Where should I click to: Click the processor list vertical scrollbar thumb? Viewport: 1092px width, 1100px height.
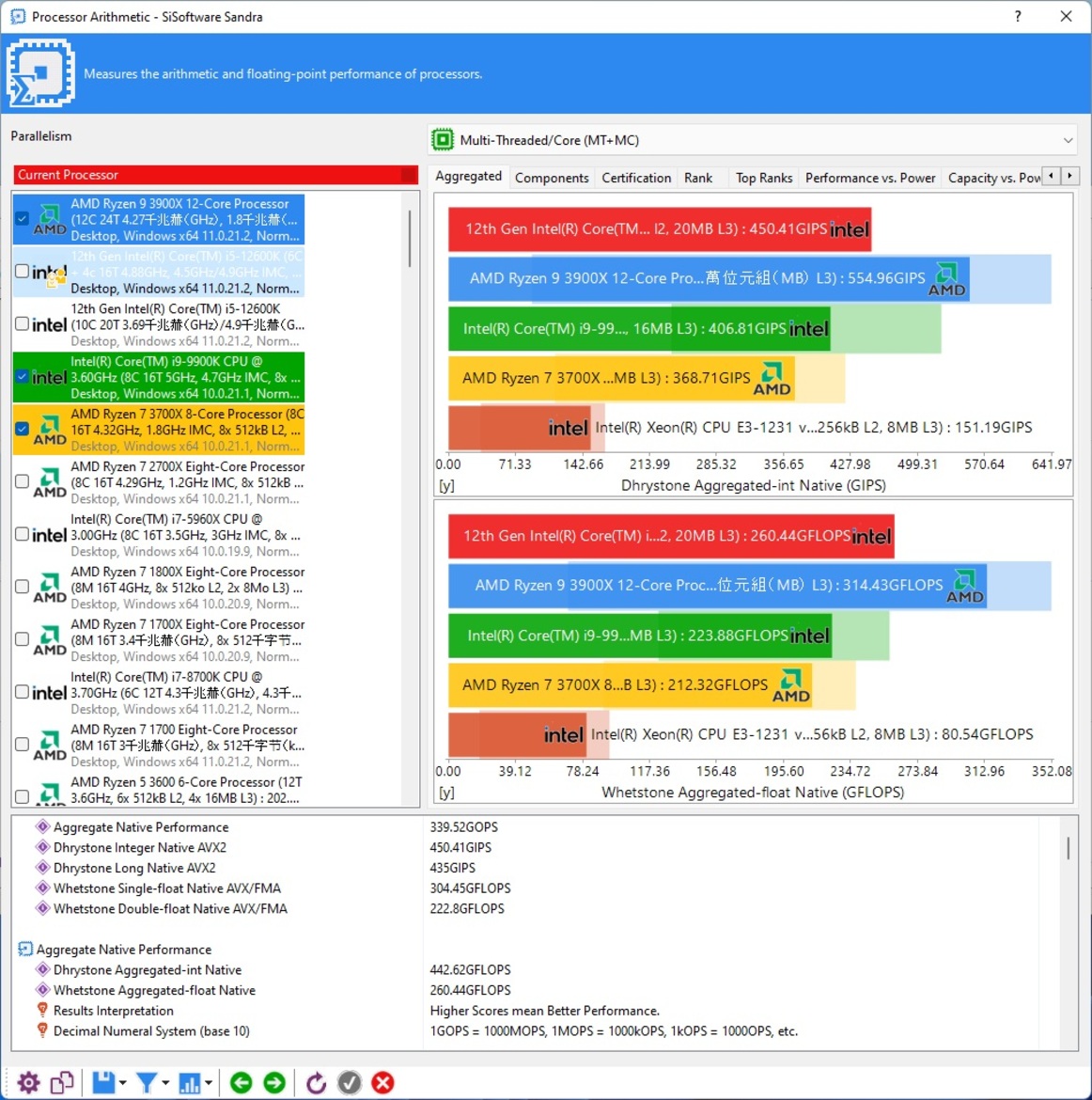coord(410,239)
